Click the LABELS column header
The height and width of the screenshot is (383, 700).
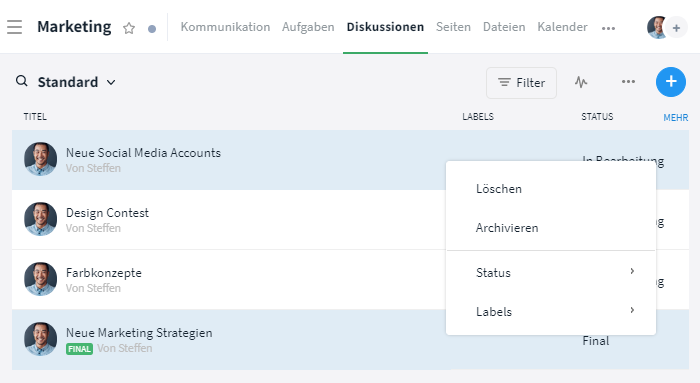pos(478,117)
